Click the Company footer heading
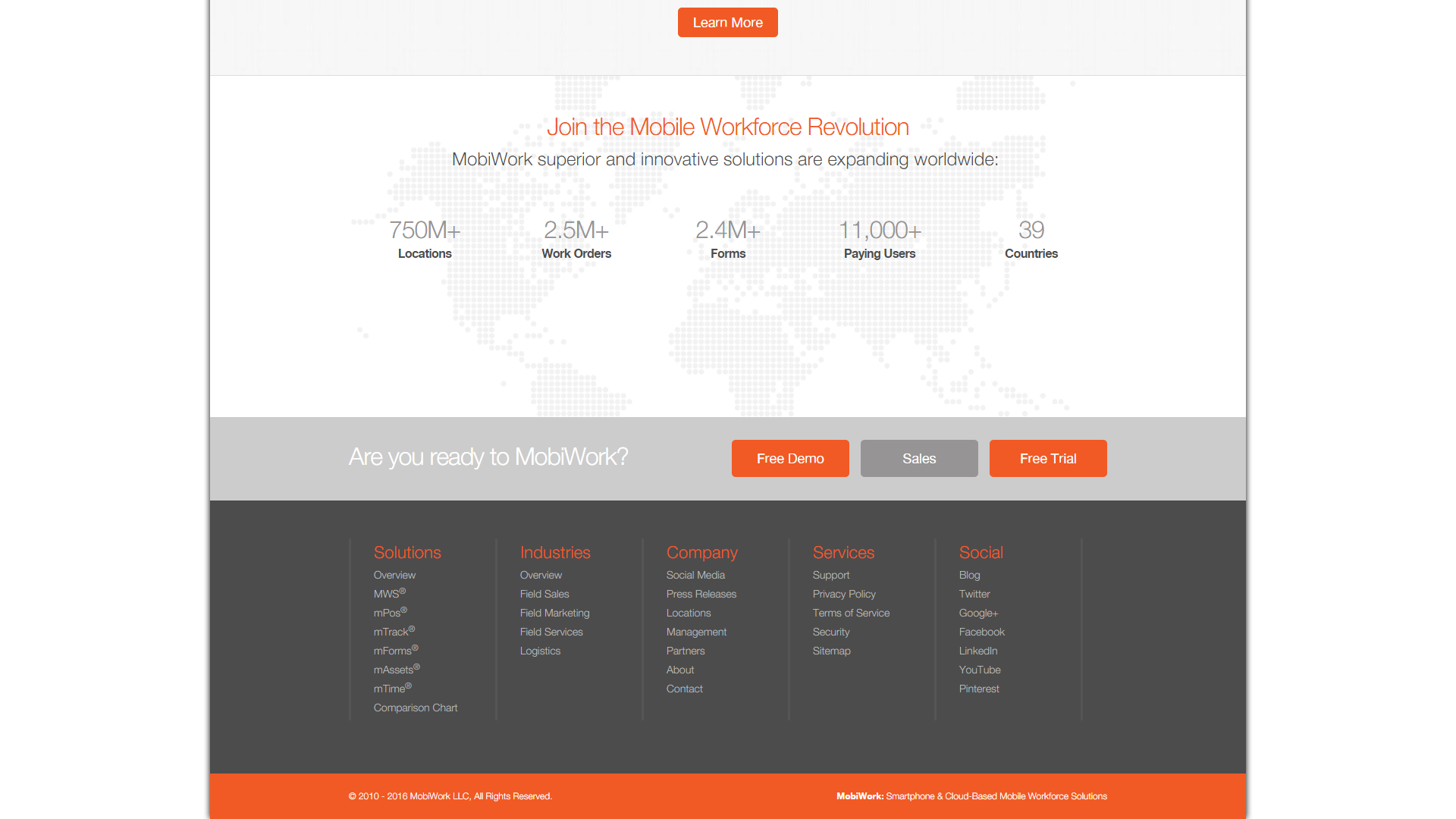Viewport: 1456px width, 819px height. (702, 553)
